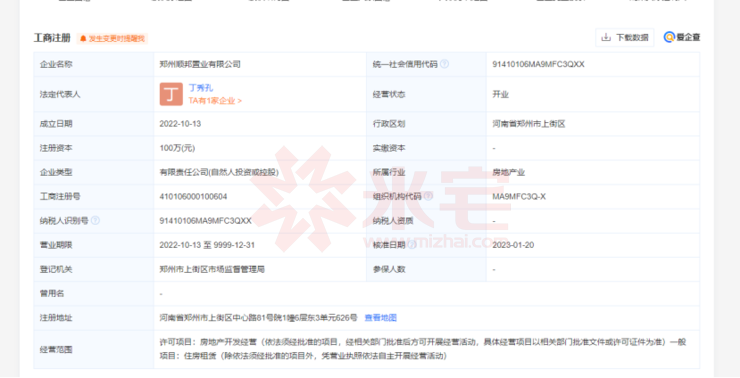Select company type 有限责任公司(自然人投资或控股)
740x378 pixels.
click(219, 172)
